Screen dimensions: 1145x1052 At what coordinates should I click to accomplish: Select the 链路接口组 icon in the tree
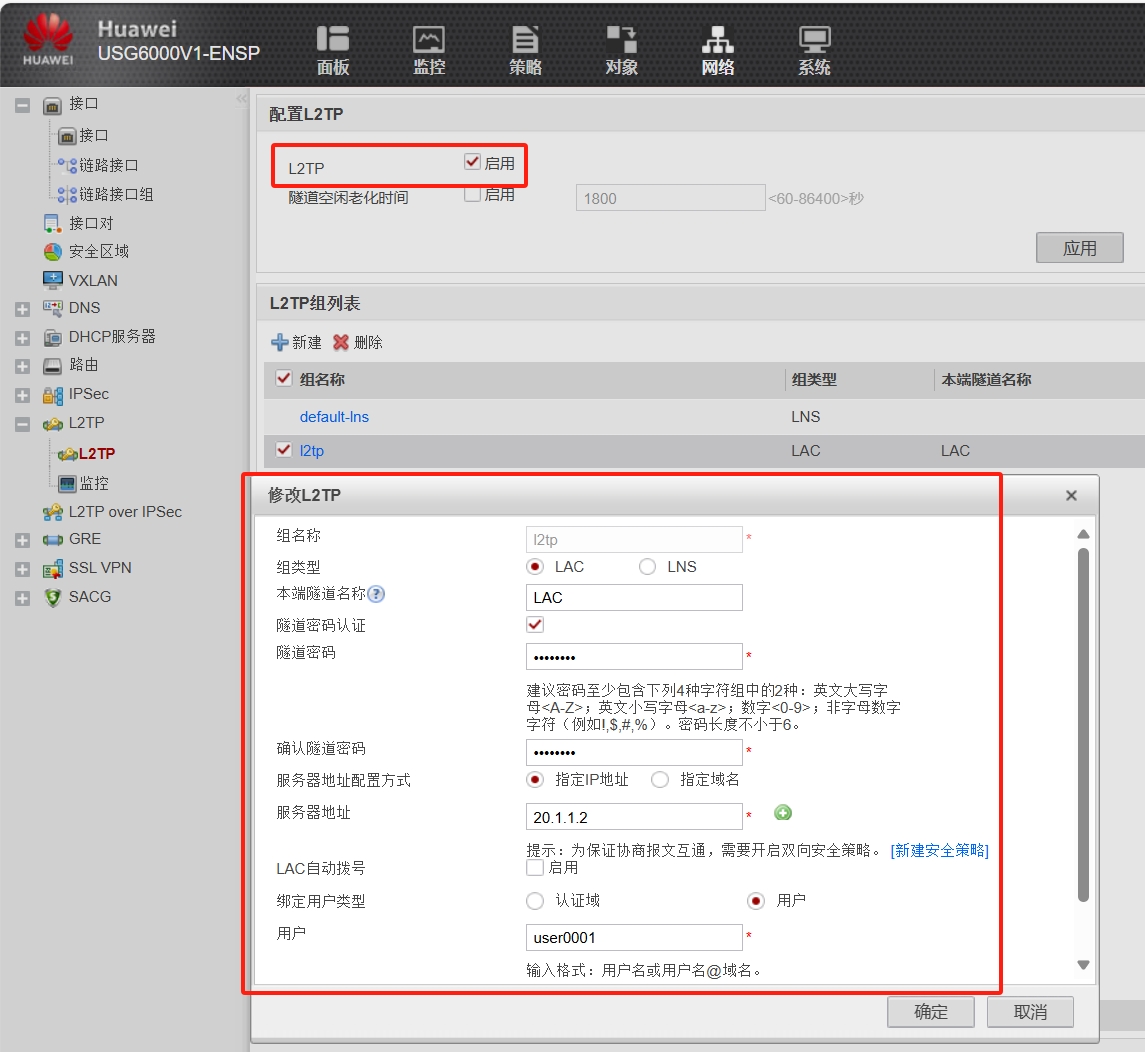67,195
